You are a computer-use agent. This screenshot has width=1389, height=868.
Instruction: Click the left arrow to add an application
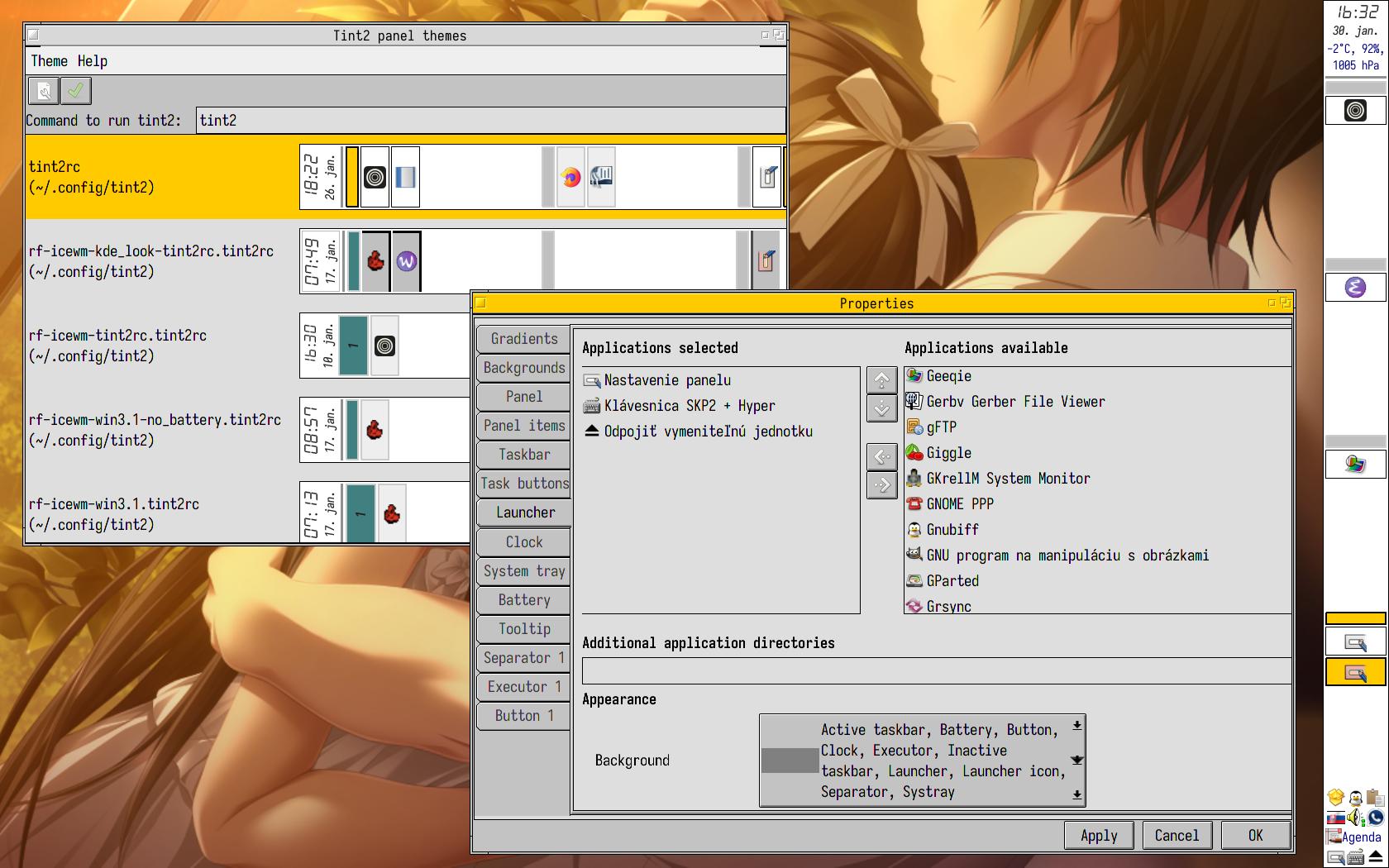tap(882, 456)
